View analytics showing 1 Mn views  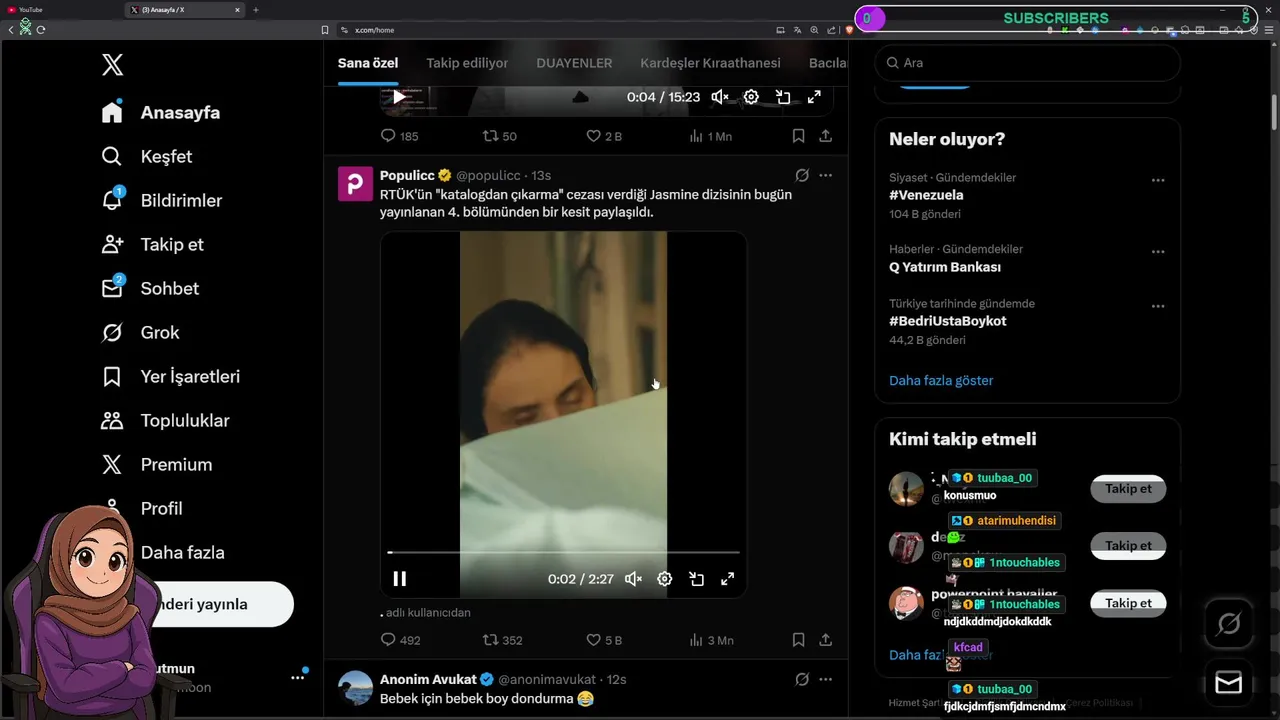click(x=710, y=136)
